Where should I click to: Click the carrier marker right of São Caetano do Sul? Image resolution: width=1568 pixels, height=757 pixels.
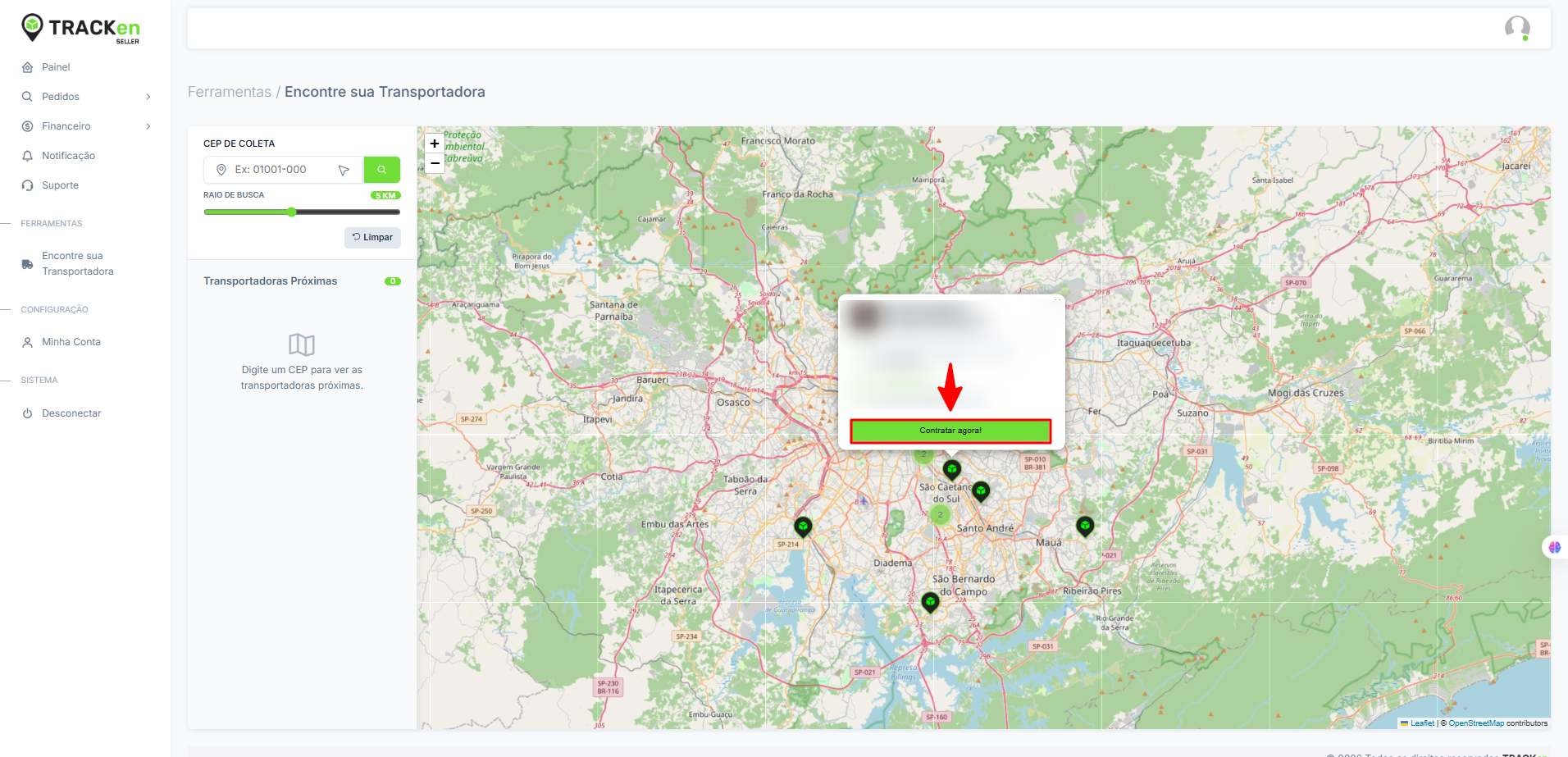[981, 490]
